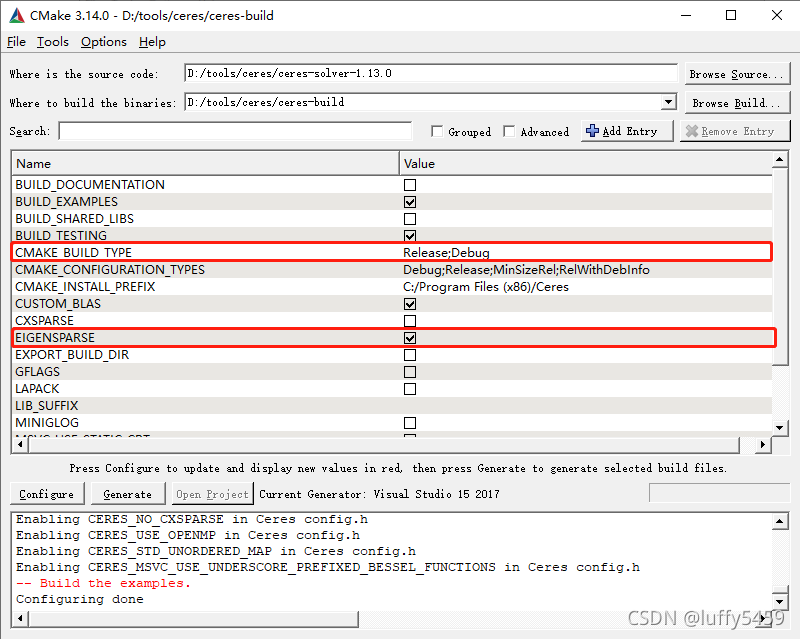Click the Browse Source button

[x=737, y=74]
